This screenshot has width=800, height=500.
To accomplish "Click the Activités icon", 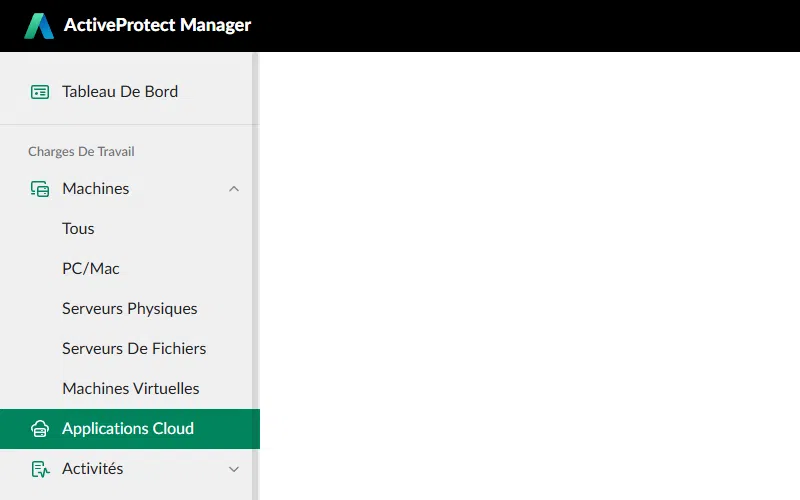I will [40, 469].
